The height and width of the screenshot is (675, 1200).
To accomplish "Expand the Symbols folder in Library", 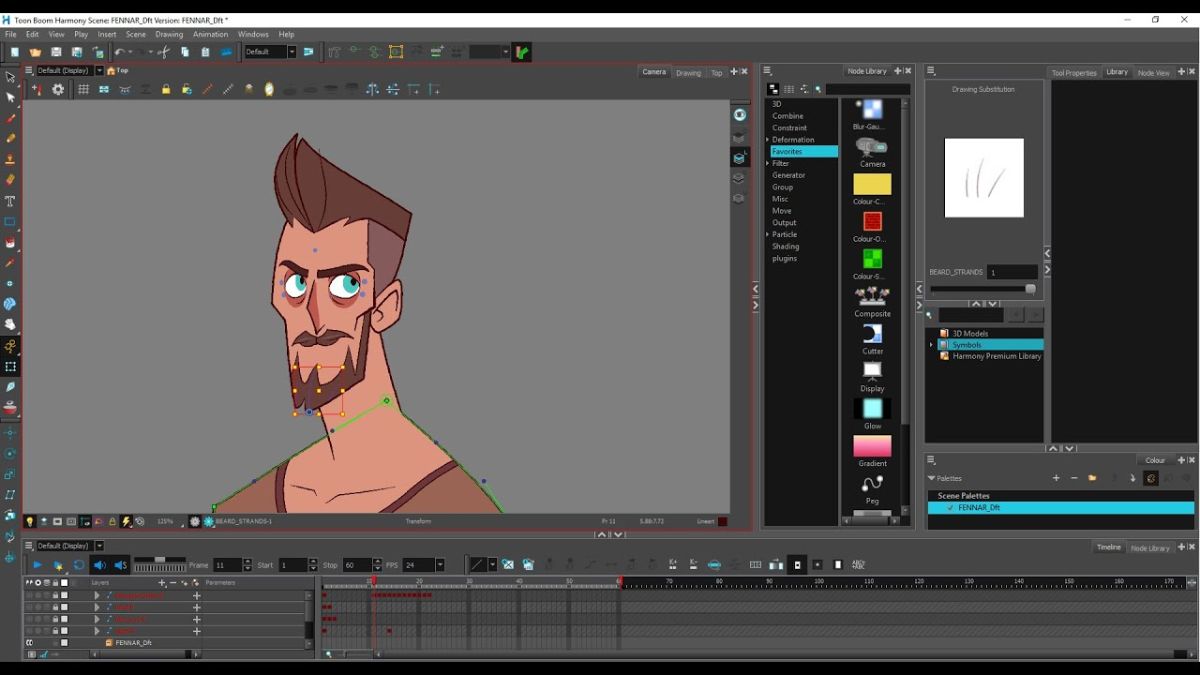I will point(931,345).
